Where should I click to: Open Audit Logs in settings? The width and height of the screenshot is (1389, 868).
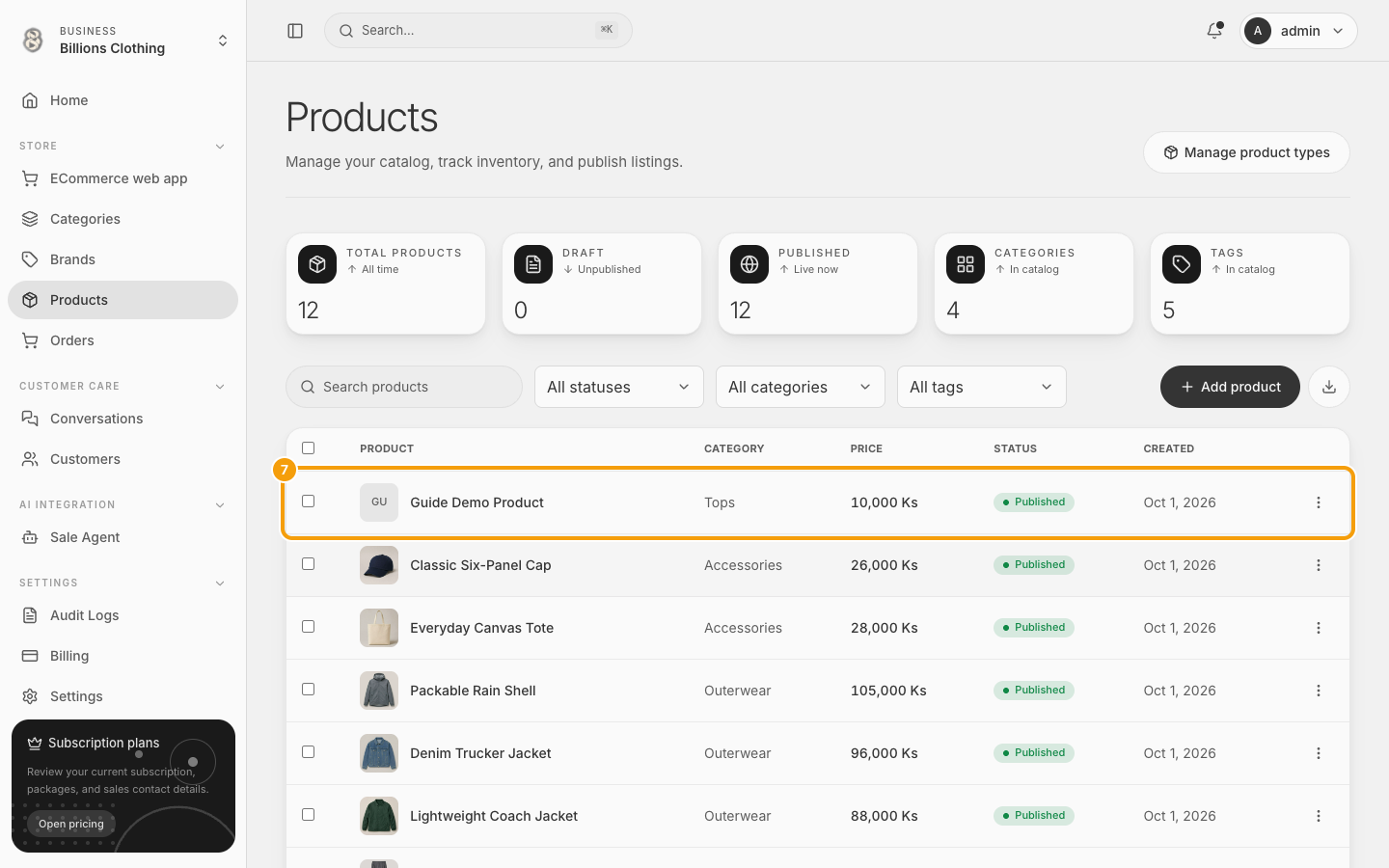(123, 615)
